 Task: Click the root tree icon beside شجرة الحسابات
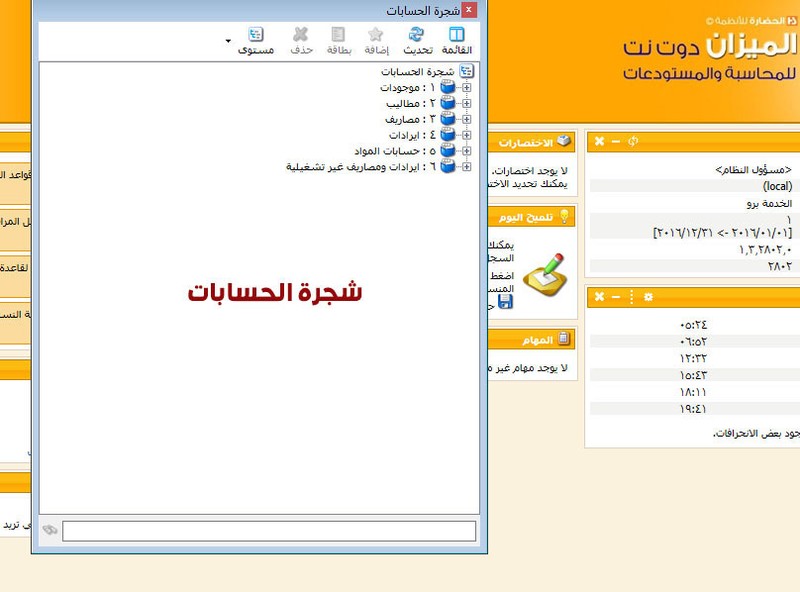coord(466,71)
